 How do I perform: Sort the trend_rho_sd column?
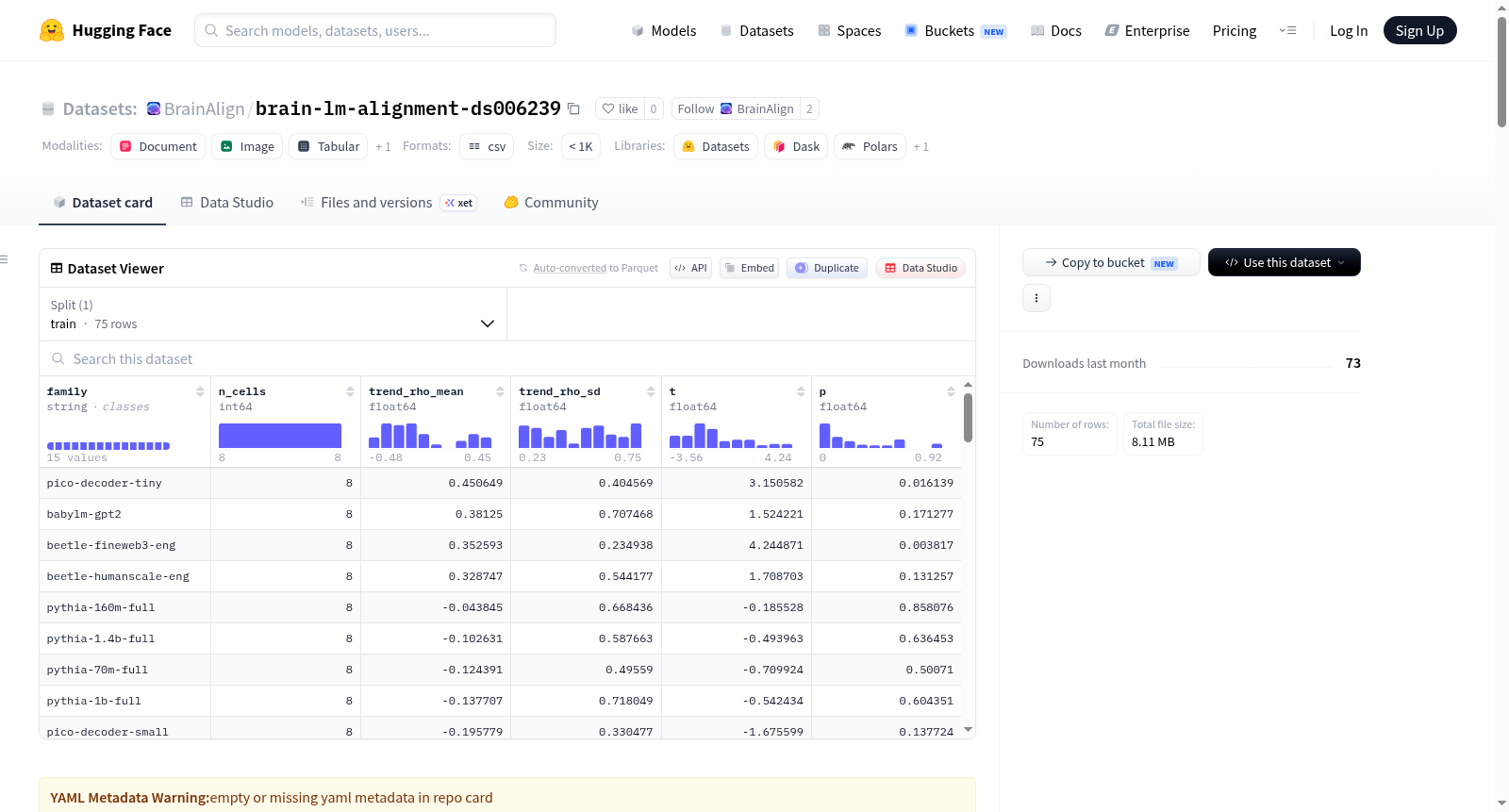(651, 391)
